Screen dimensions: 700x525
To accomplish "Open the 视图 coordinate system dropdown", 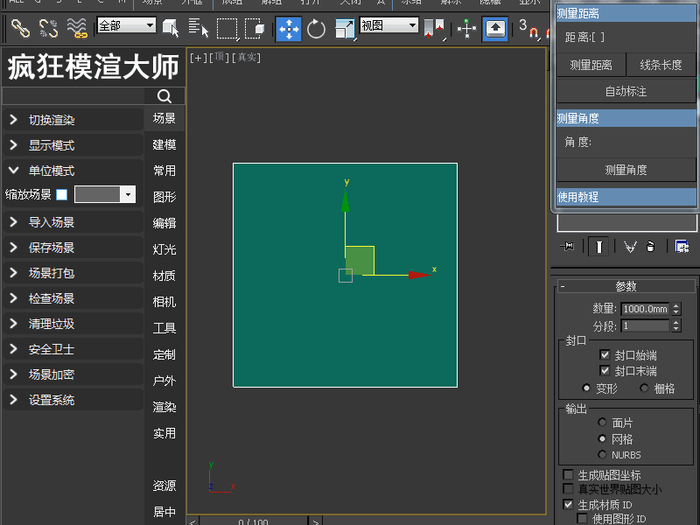I will click(x=389, y=26).
